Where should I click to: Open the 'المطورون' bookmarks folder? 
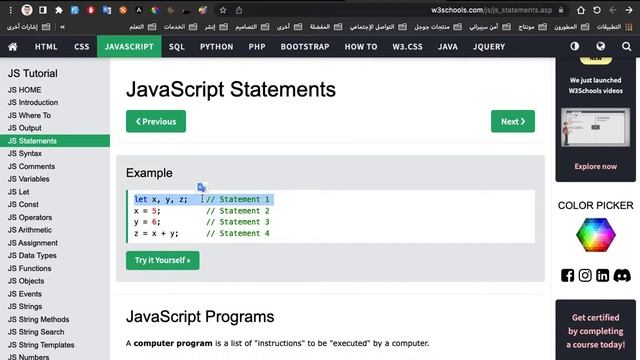[x=571, y=27]
